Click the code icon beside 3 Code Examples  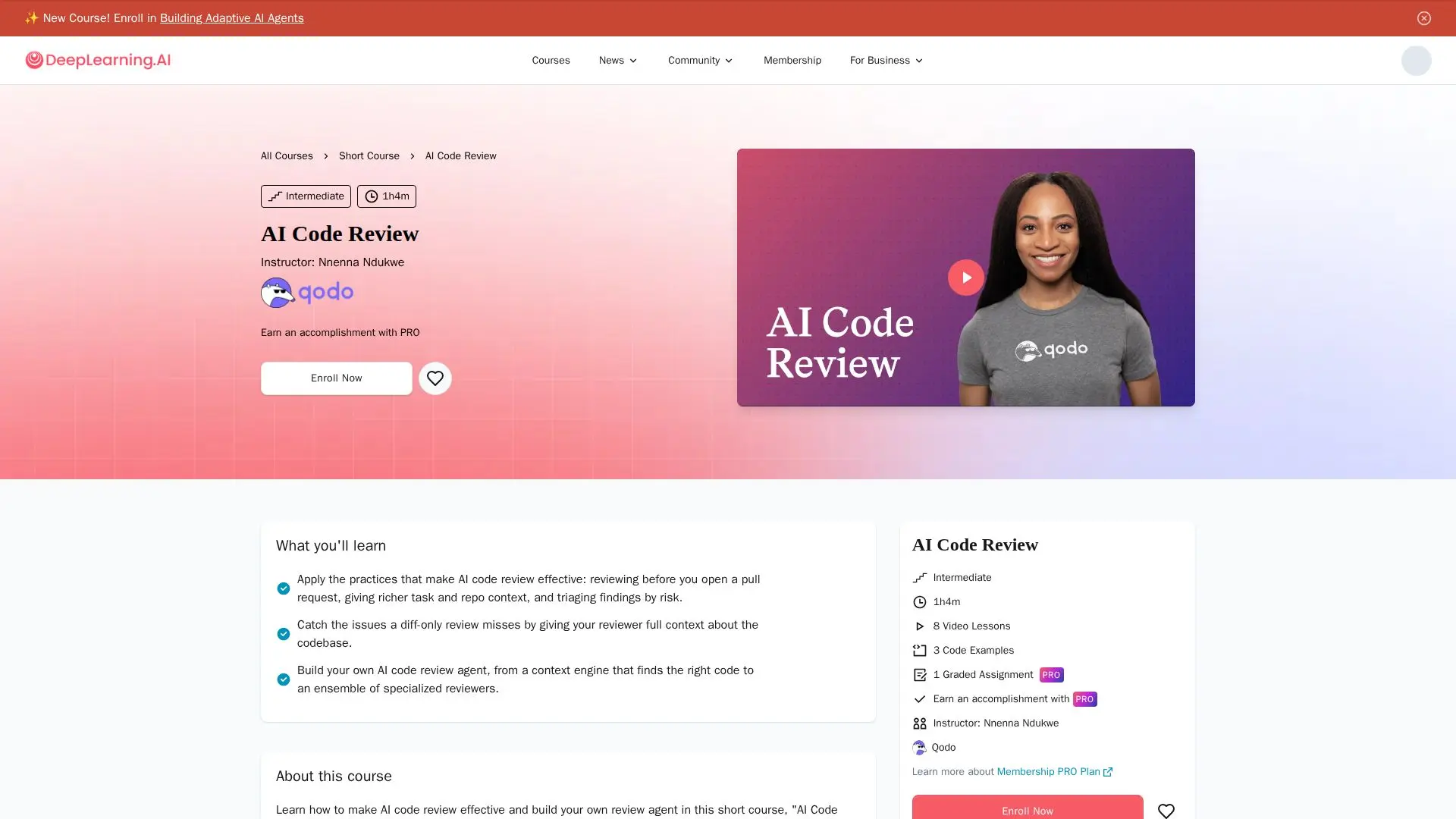pyautogui.click(x=919, y=651)
